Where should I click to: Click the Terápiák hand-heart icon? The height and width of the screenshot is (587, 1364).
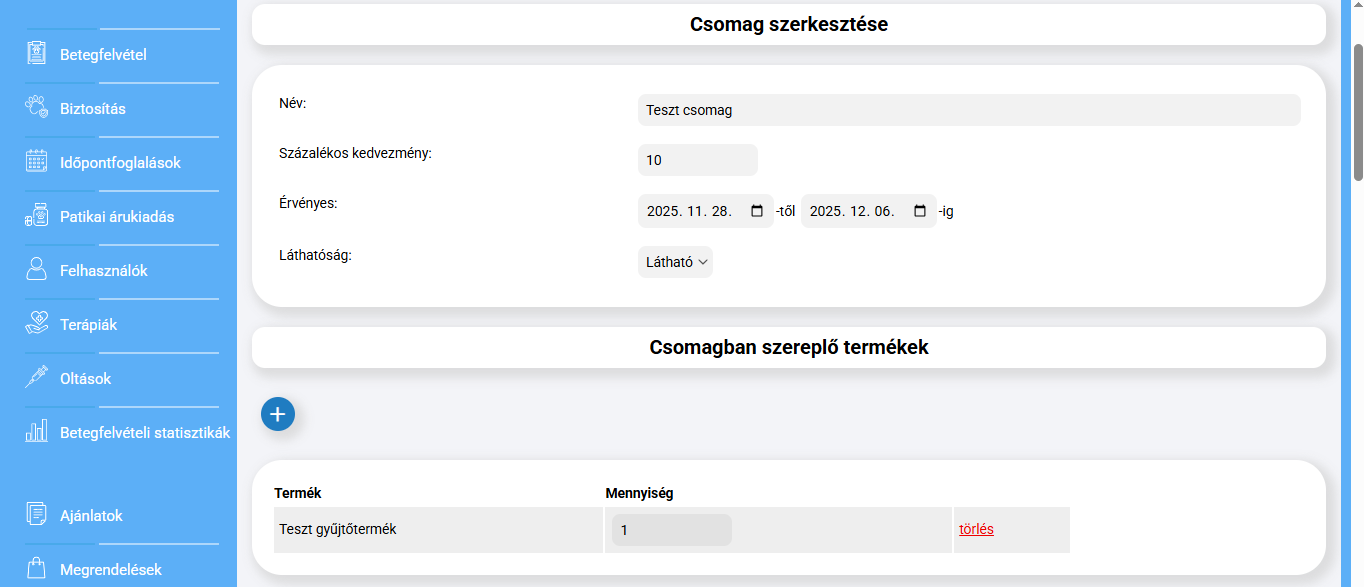tap(37, 324)
